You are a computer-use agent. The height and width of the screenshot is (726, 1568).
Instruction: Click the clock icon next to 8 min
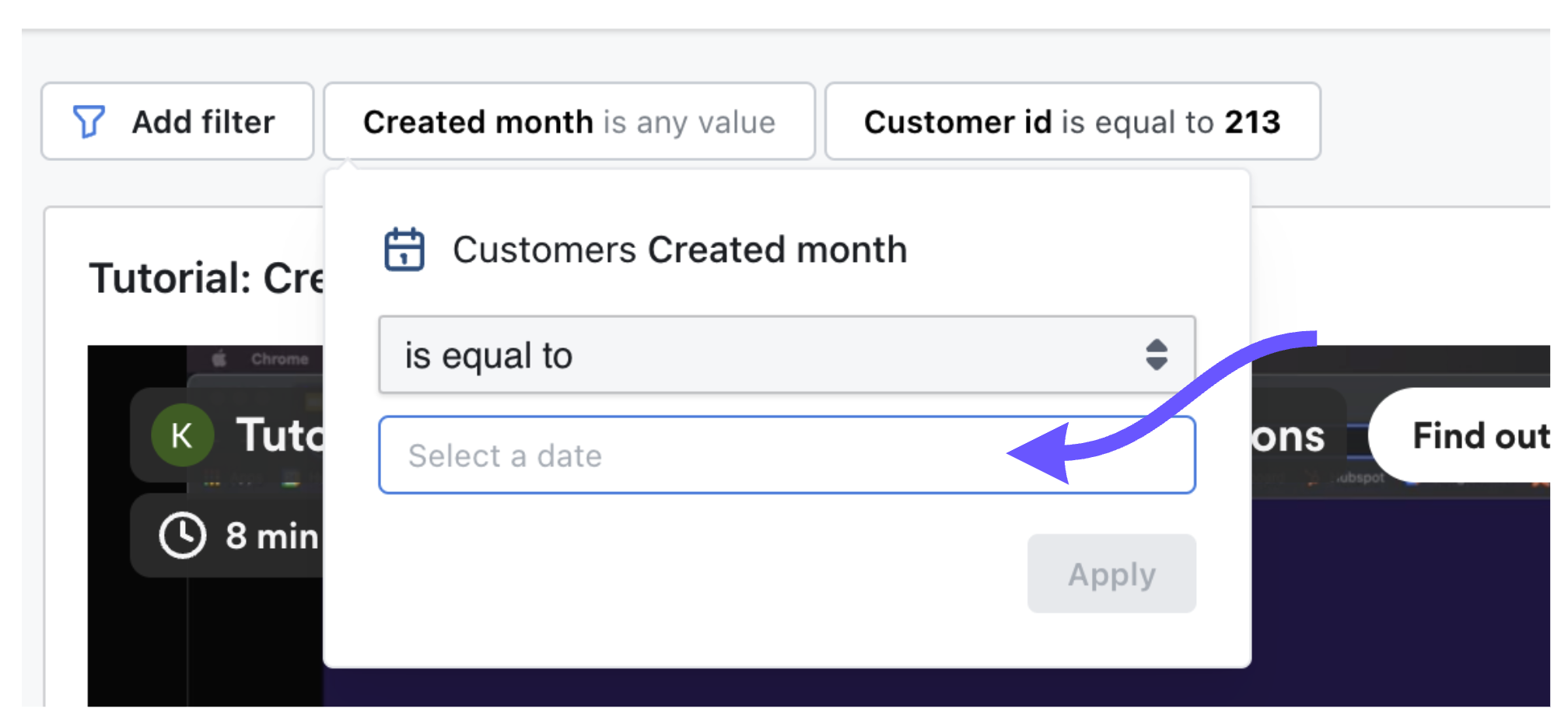(x=182, y=536)
